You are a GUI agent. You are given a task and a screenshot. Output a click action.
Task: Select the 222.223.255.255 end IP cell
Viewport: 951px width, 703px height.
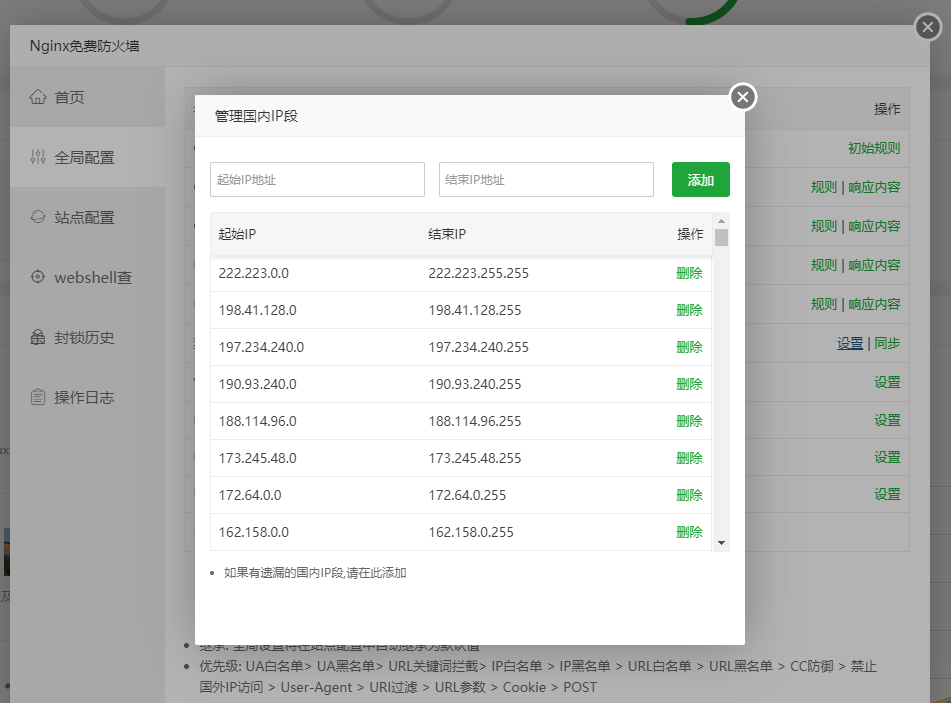click(479, 273)
